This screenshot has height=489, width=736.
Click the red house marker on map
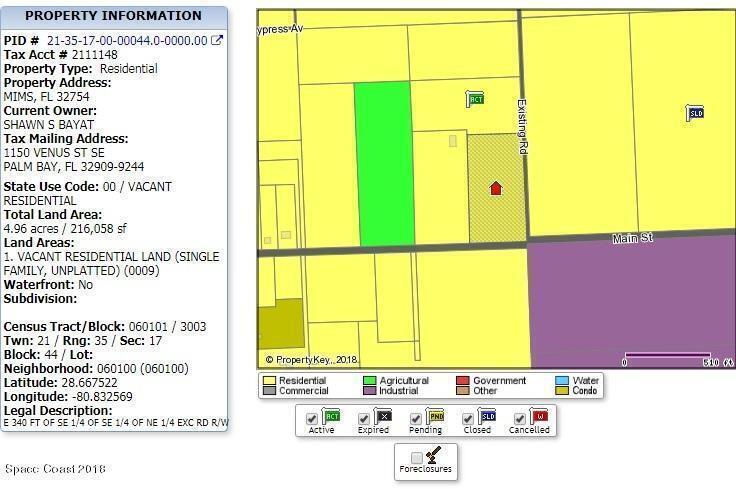pyautogui.click(x=495, y=188)
